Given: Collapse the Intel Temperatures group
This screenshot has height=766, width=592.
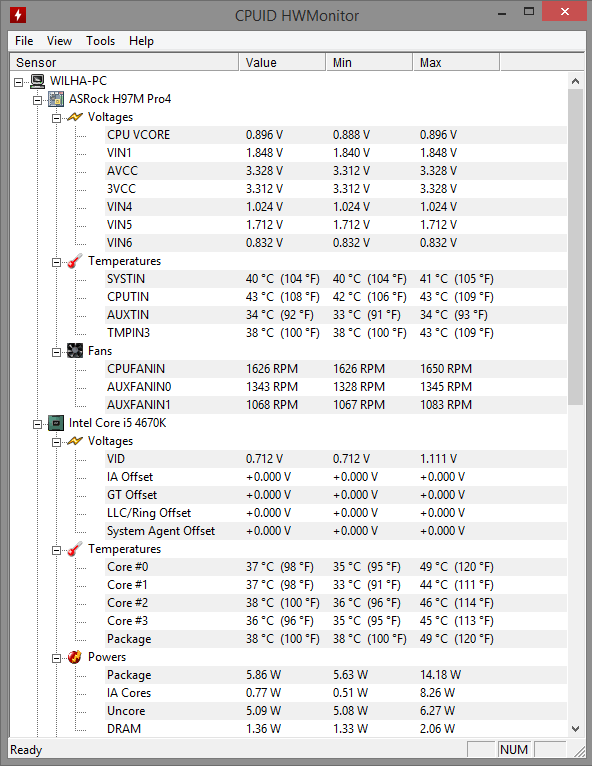Looking at the screenshot, I should (56, 550).
